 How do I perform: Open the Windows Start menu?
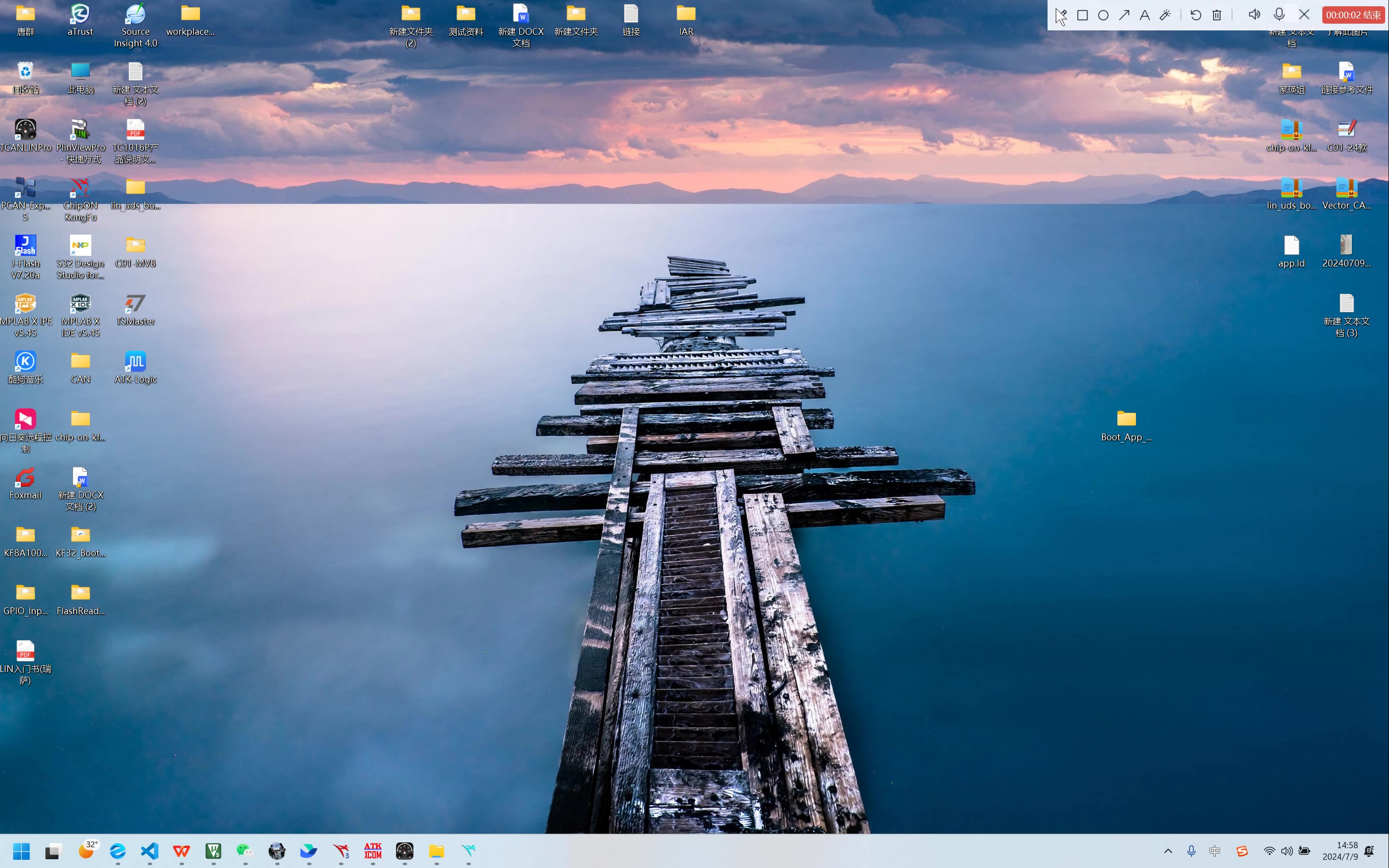[x=21, y=851]
